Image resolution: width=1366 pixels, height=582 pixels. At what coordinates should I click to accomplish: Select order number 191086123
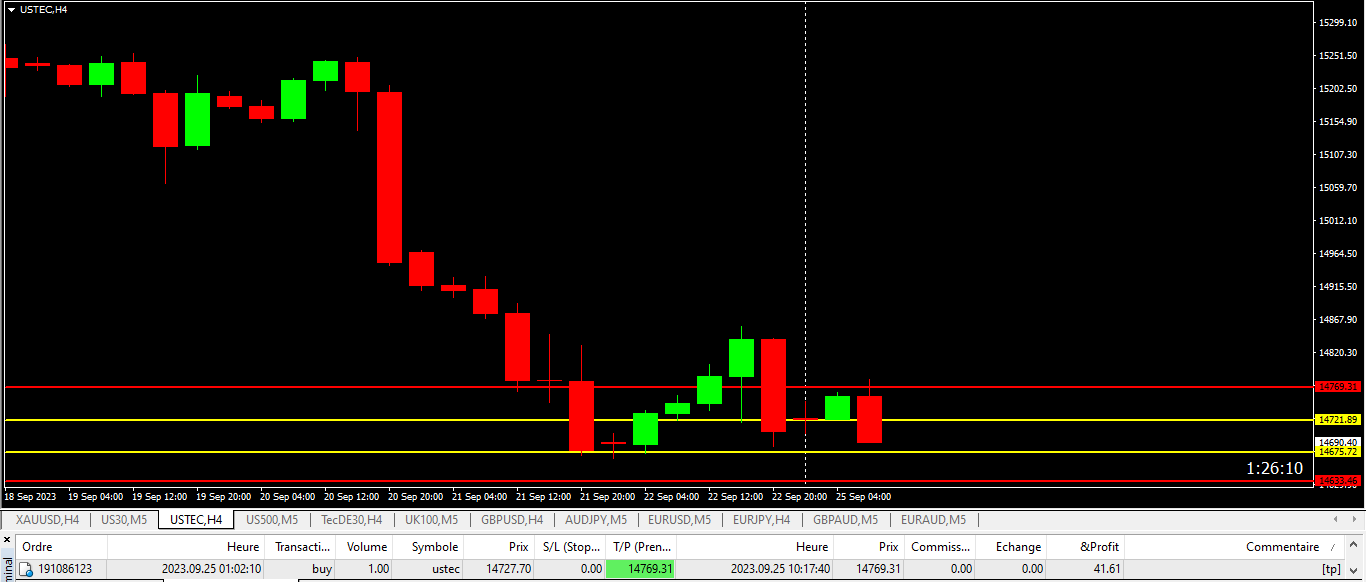tap(65, 569)
